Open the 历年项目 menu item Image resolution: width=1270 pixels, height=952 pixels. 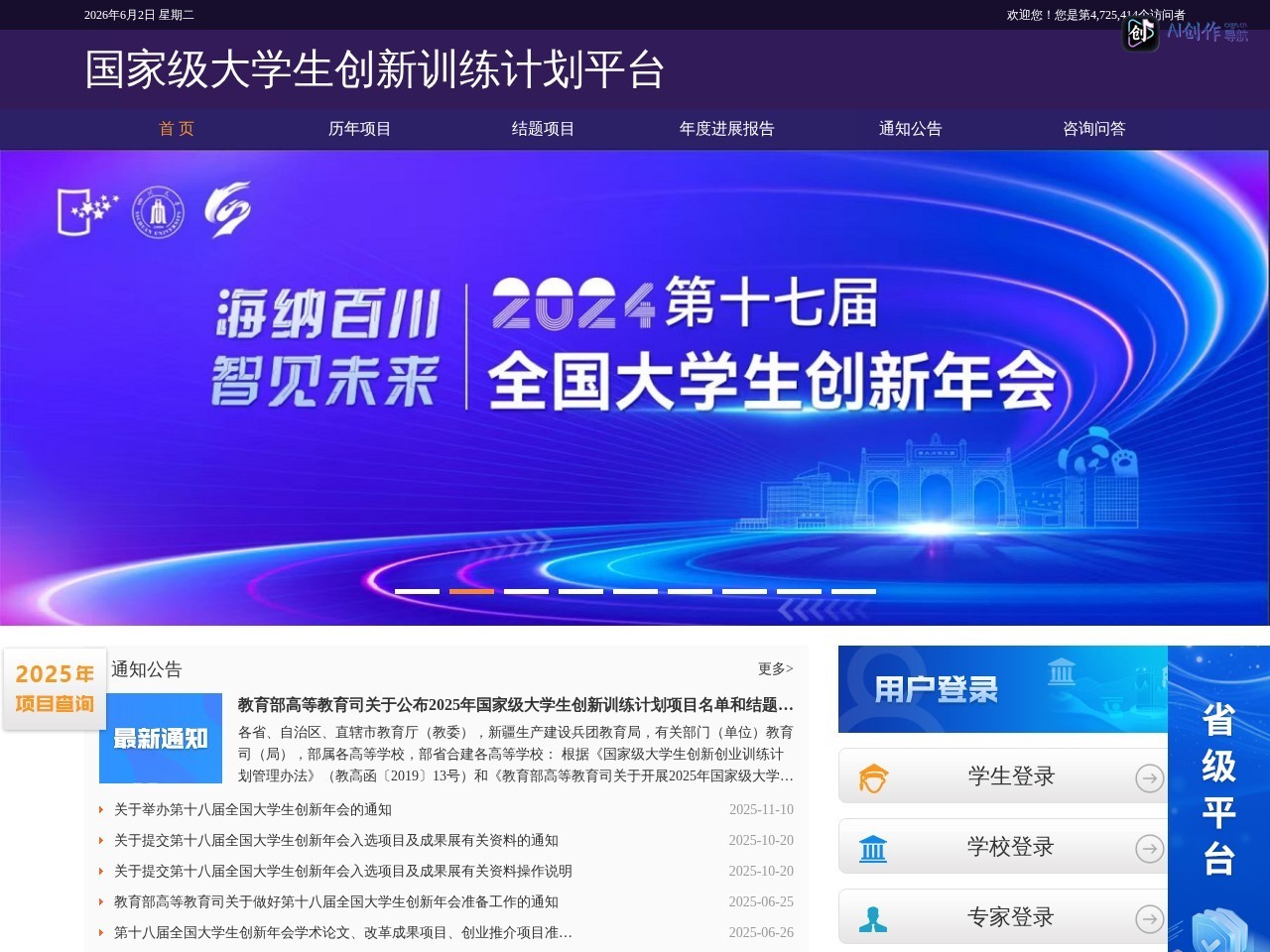click(x=360, y=128)
